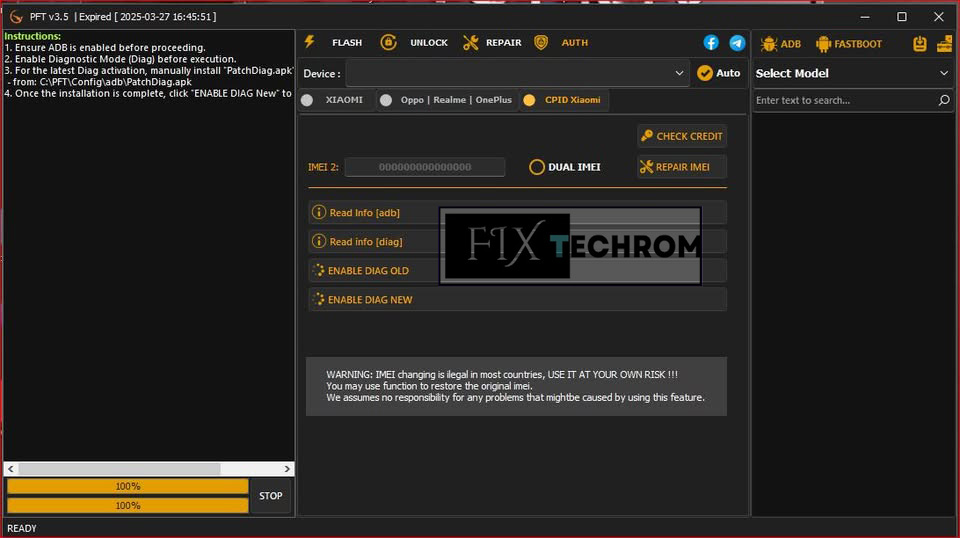Click Read Info [adb] button
Screen dimensions: 960x538
(x=517, y=212)
